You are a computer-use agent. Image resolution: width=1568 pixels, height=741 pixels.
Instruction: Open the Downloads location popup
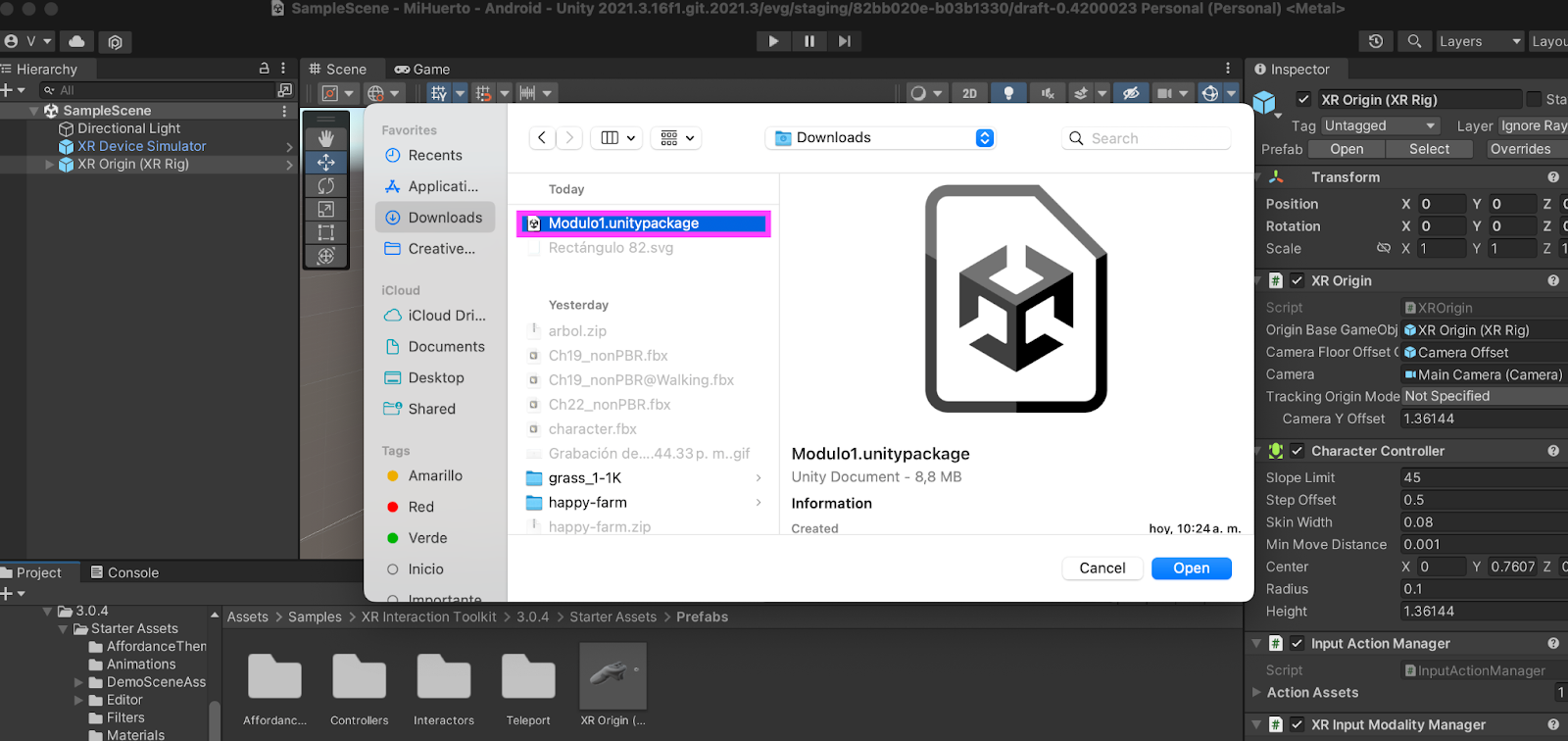880,138
